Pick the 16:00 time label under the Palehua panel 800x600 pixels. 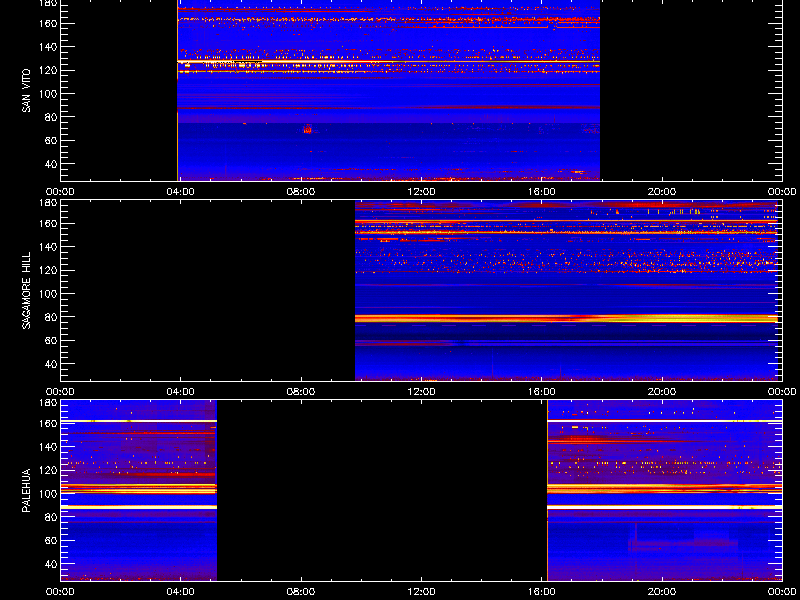coord(542,592)
